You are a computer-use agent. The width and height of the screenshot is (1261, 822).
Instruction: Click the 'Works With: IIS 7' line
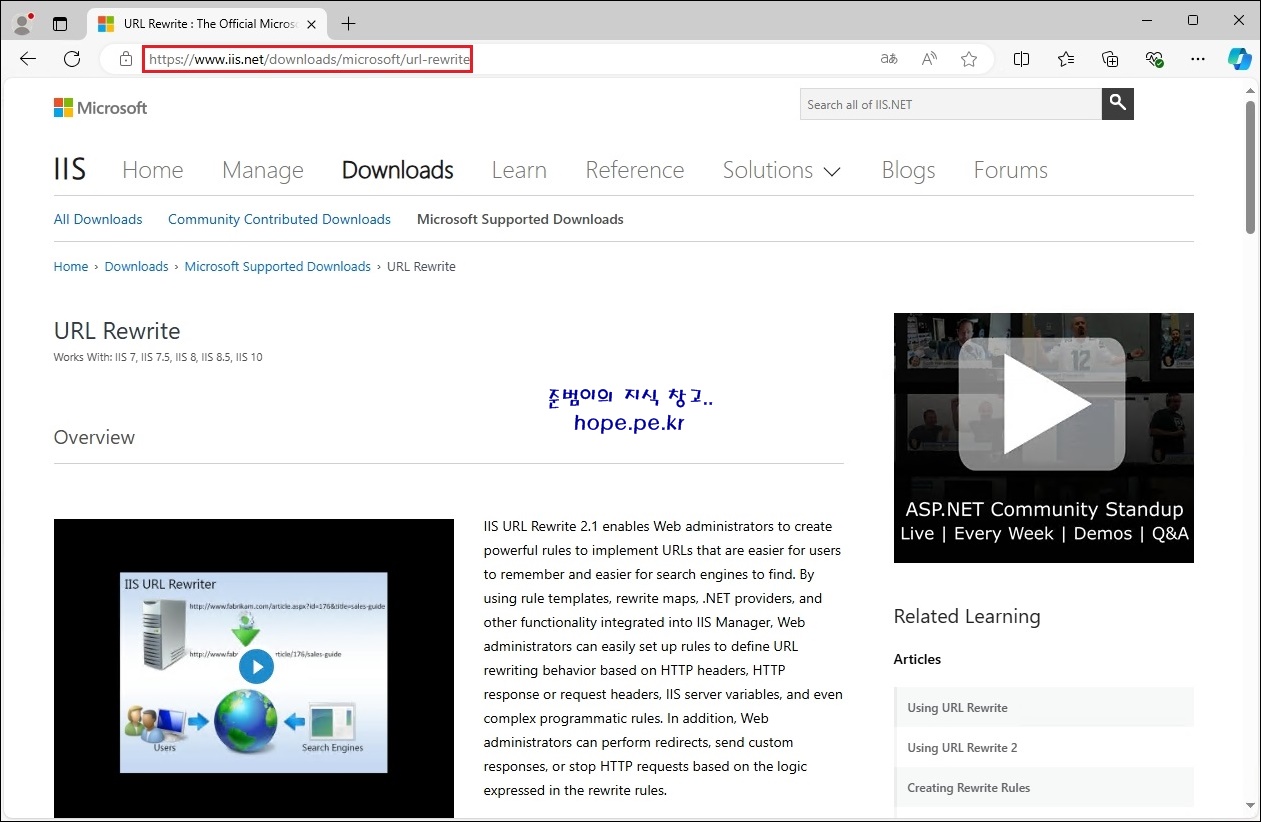pyautogui.click(x=158, y=357)
